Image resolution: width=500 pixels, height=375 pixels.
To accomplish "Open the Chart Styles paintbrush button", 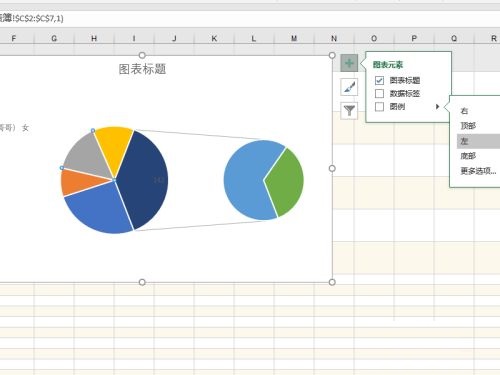I will [x=349, y=87].
